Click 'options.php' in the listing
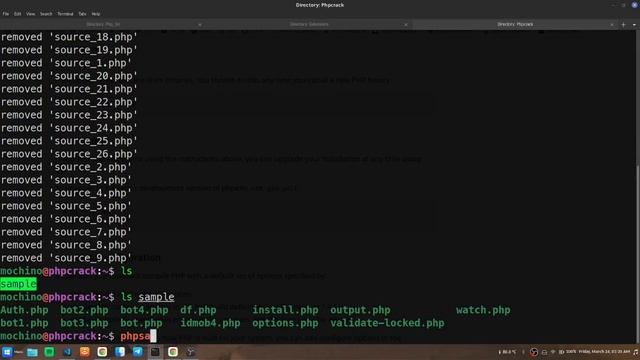 285,323
